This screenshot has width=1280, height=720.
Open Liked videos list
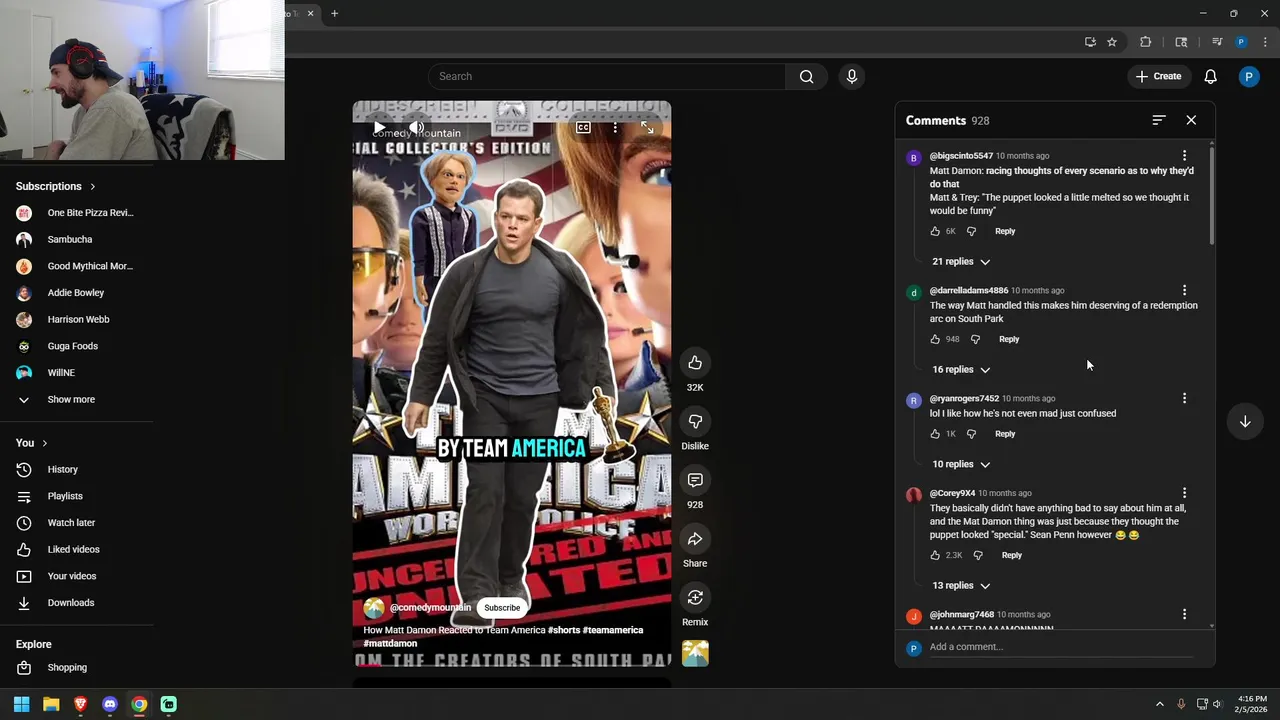77,549
